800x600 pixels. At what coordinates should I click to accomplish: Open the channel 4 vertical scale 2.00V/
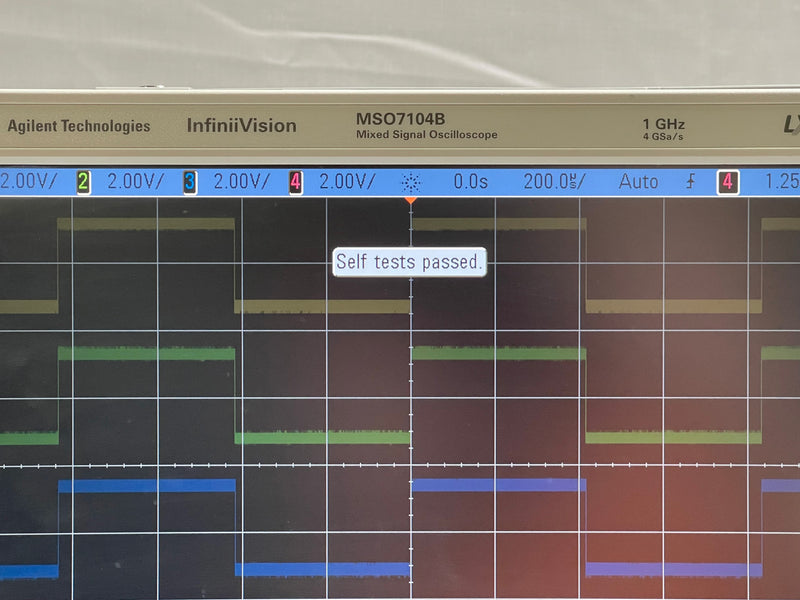pyautogui.click(x=347, y=182)
